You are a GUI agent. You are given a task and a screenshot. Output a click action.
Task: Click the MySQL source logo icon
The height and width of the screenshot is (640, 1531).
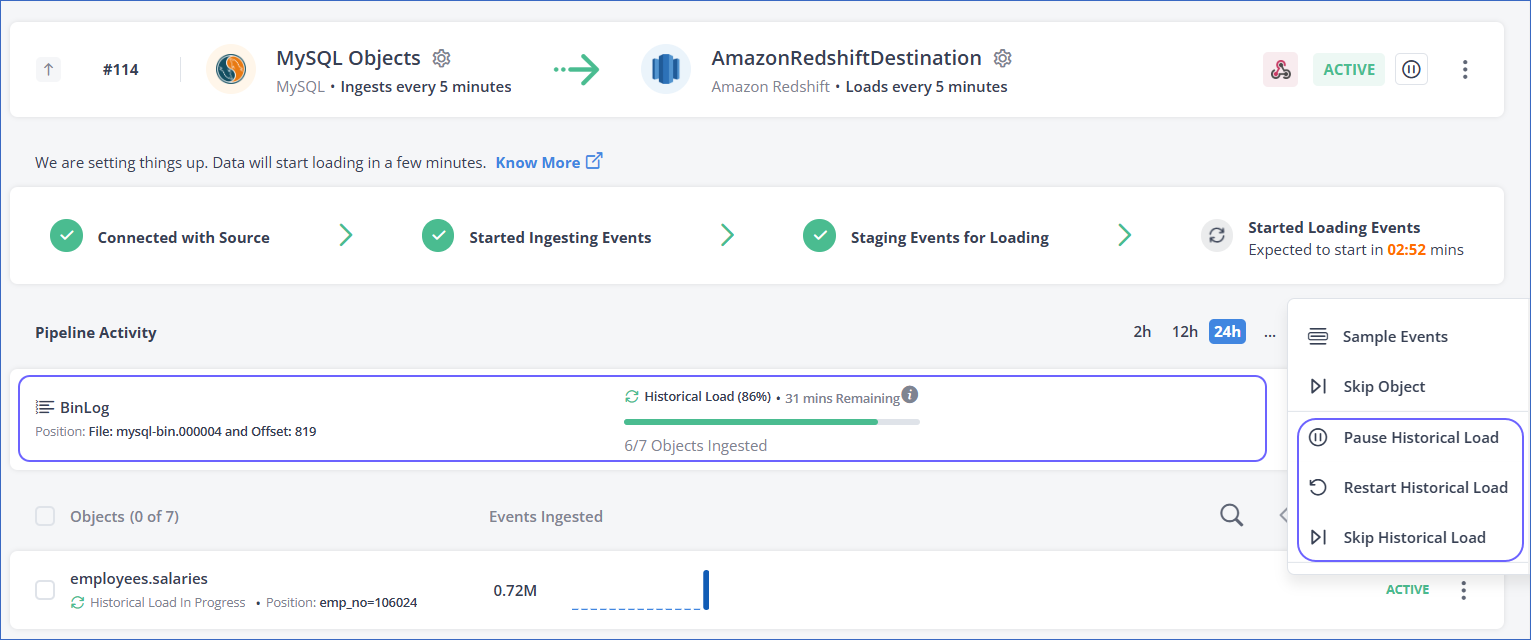click(231, 70)
